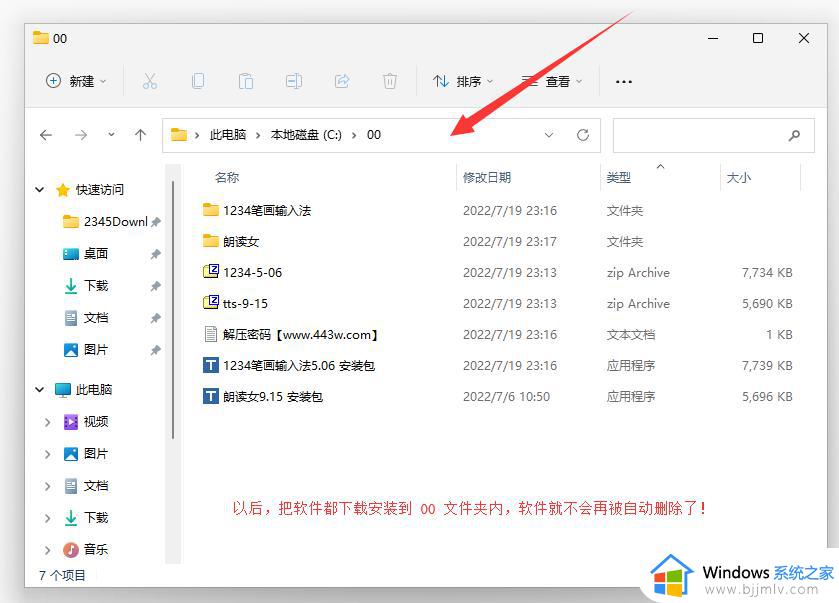The width and height of the screenshot is (839, 603).
Task: Select file name tts-9-15
Action: (x=245, y=303)
